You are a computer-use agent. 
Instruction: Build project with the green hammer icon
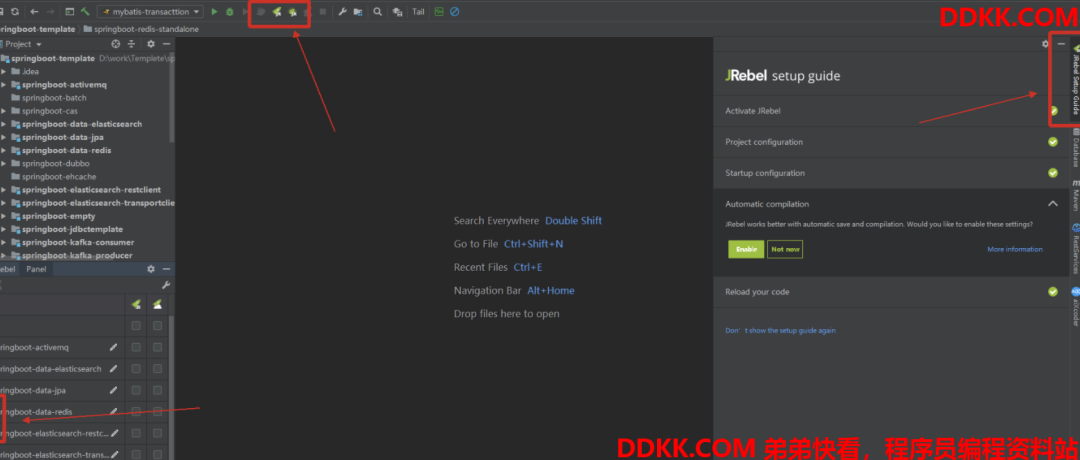point(85,12)
